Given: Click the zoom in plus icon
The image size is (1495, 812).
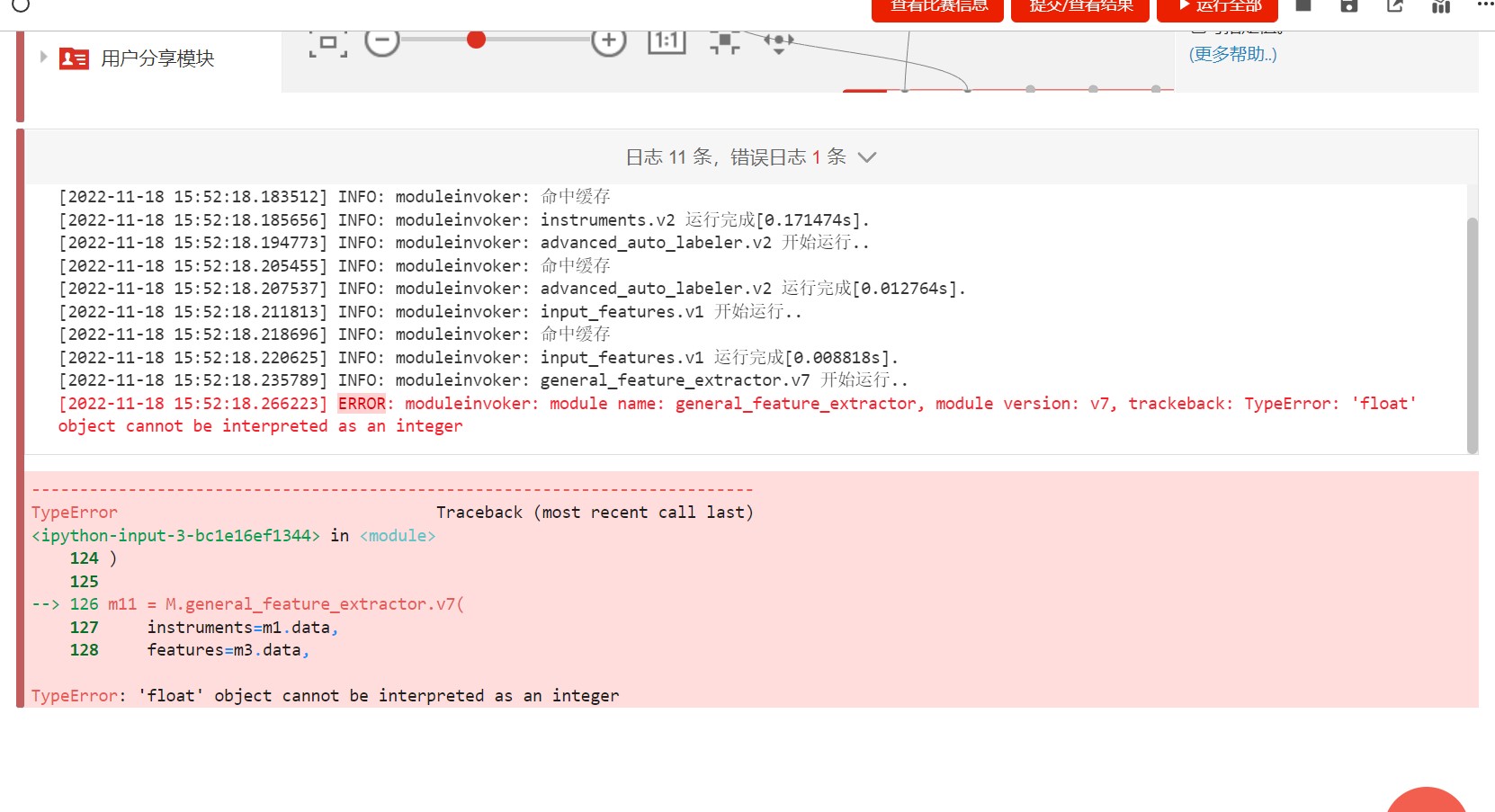Looking at the screenshot, I should point(609,40).
